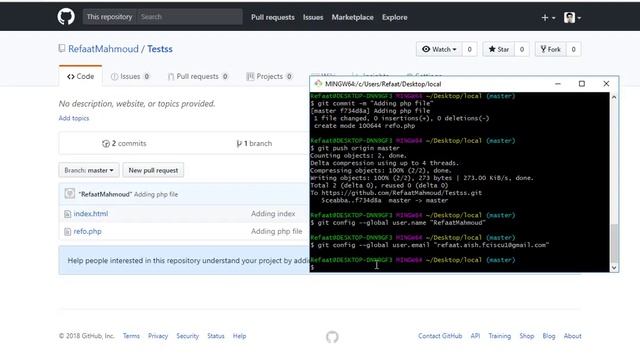
Task: Click the terminal scrollbar thumb
Action: coord(614,243)
